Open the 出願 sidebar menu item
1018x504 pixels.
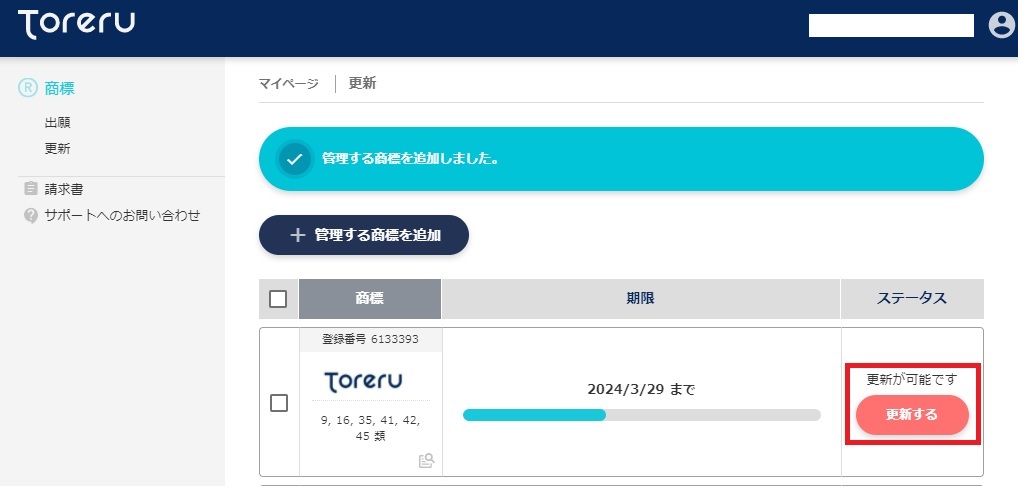58,122
